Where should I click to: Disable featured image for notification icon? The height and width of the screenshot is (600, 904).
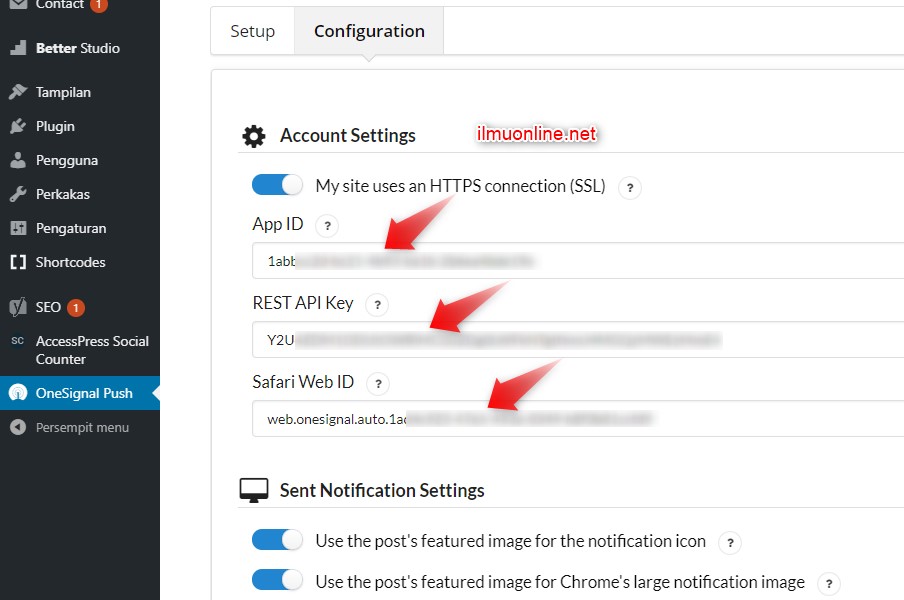[277, 540]
